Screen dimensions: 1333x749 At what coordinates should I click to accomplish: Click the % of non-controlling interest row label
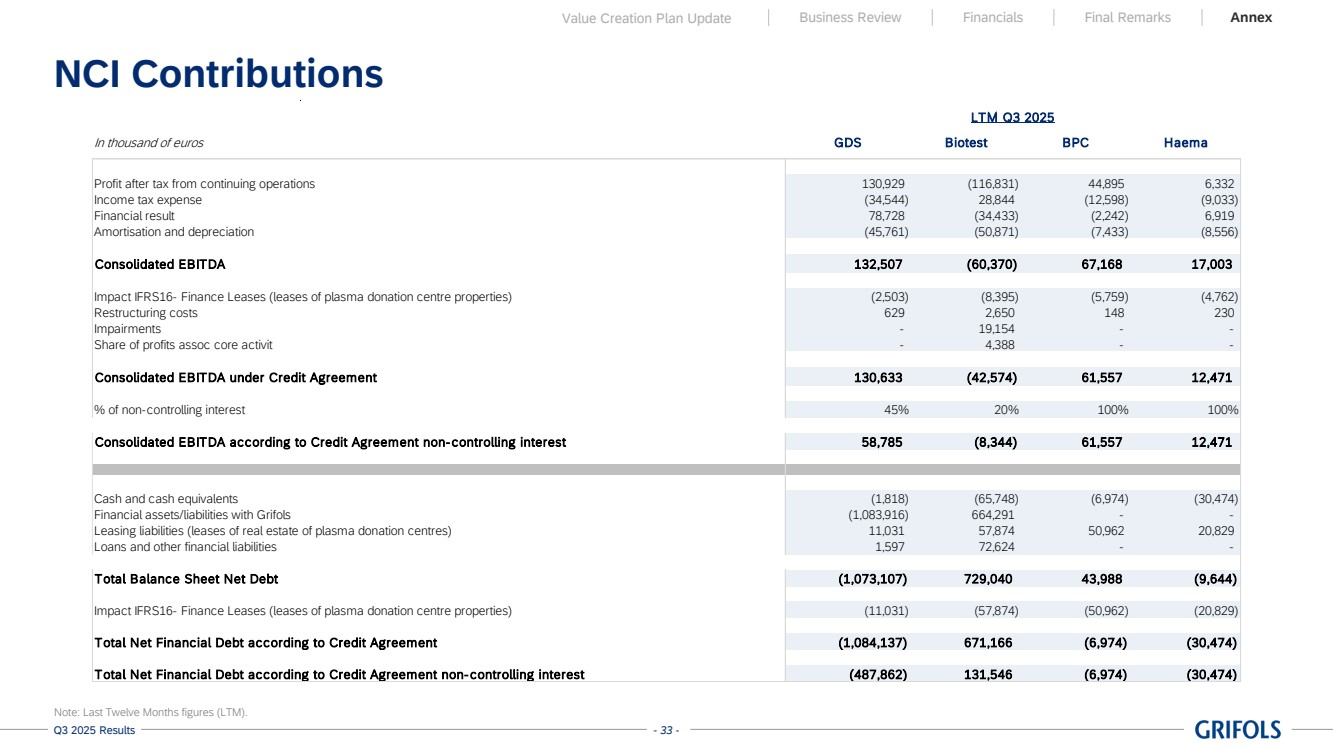pos(169,410)
